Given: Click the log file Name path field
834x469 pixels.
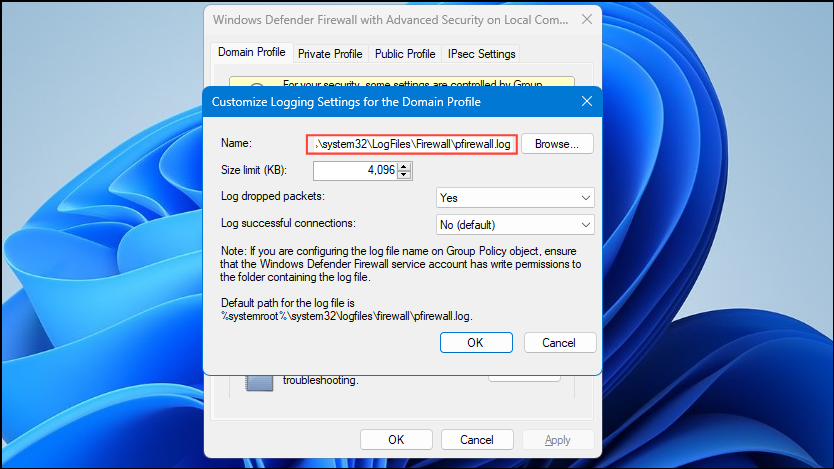Looking at the screenshot, I should (x=412, y=144).
